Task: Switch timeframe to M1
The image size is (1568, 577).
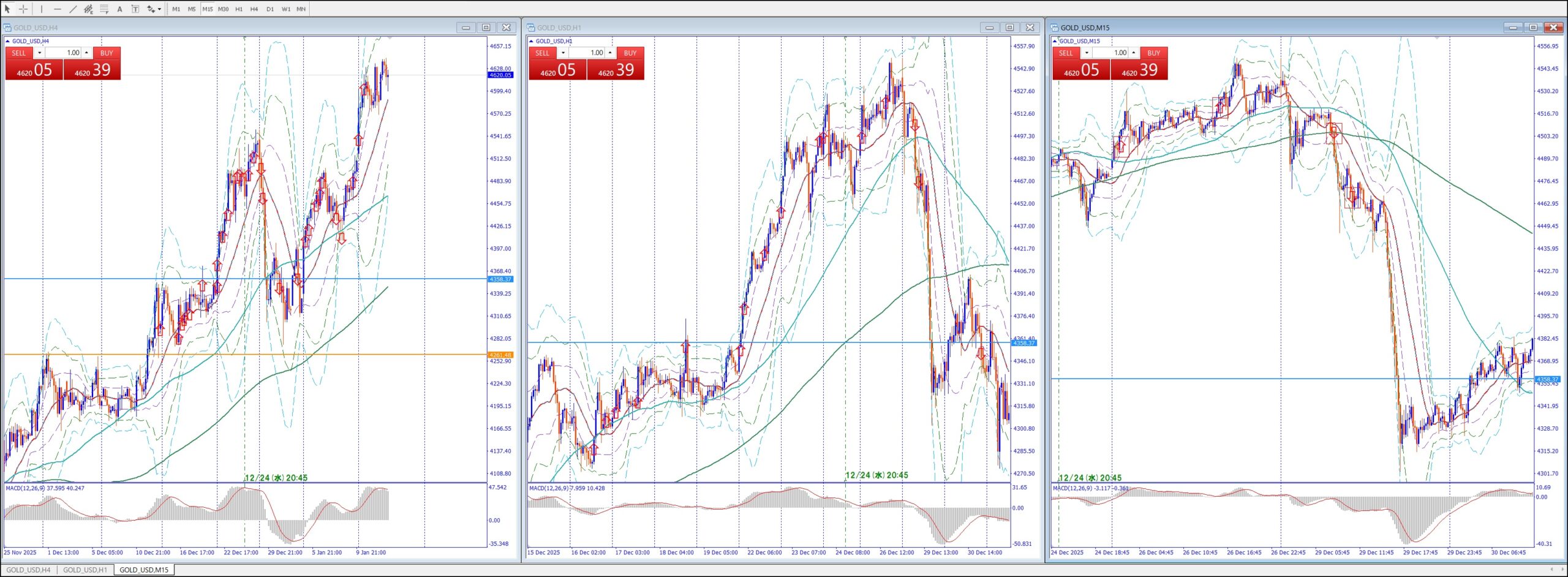Action: [176, 9]
